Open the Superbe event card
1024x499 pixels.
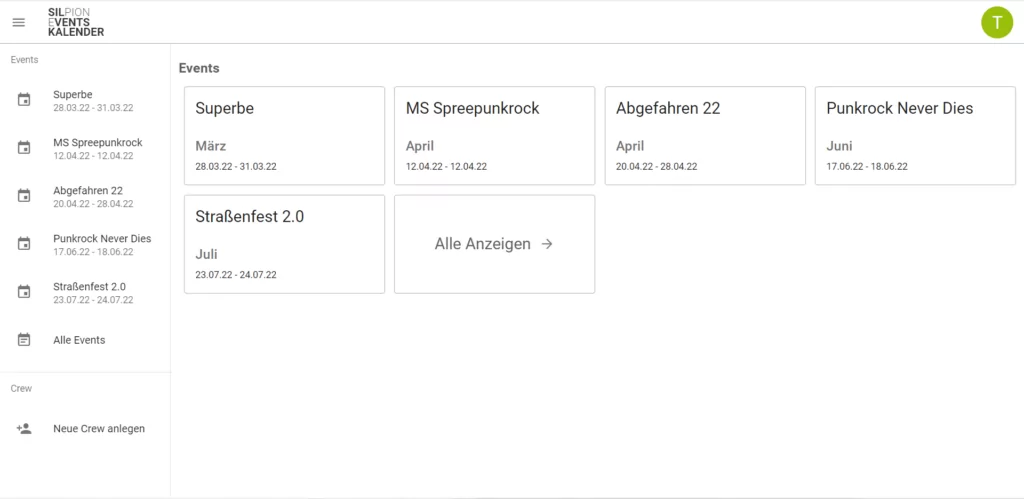(284, 136)
